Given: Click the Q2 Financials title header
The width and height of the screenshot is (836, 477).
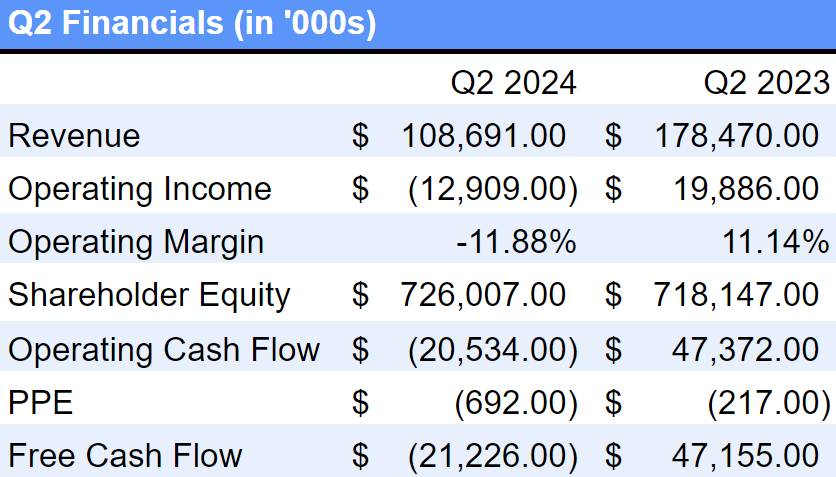Looking at the screenshot, I should tap(192, 25).
